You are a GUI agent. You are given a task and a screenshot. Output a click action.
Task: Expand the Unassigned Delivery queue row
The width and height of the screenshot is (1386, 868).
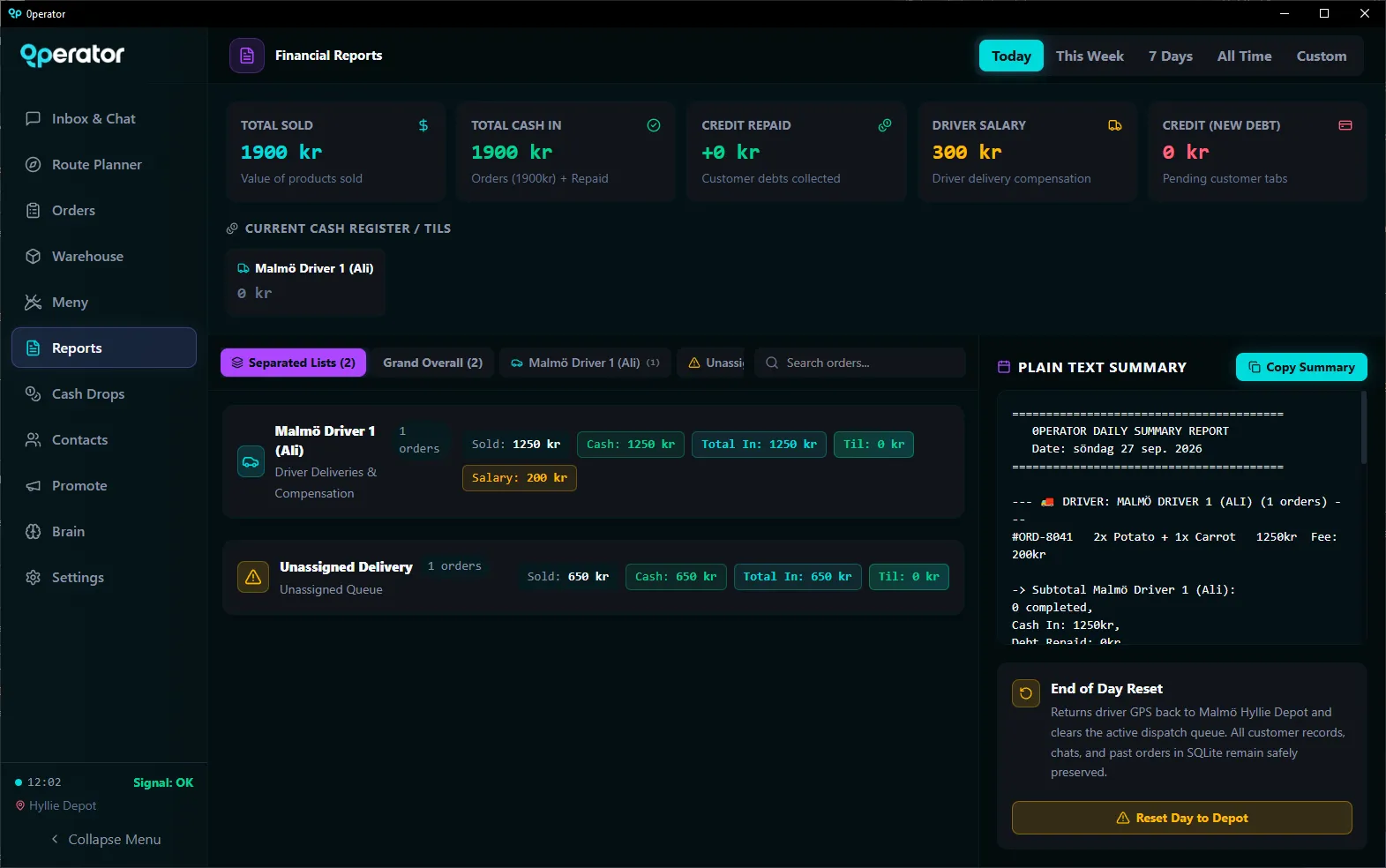[593, 577]
